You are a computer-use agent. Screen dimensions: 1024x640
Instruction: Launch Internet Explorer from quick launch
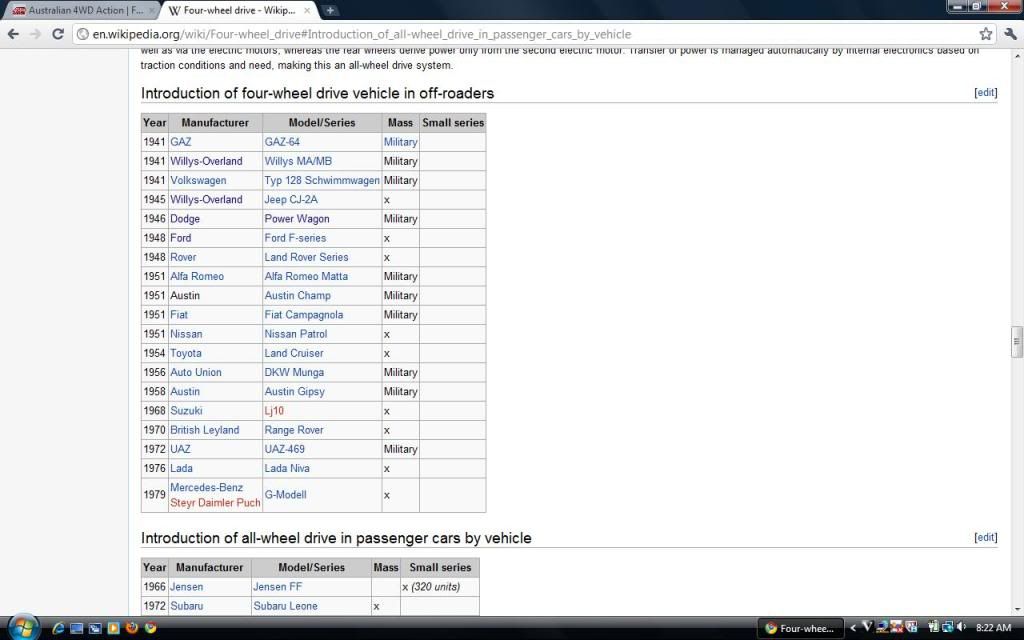[x=58, y=628]
